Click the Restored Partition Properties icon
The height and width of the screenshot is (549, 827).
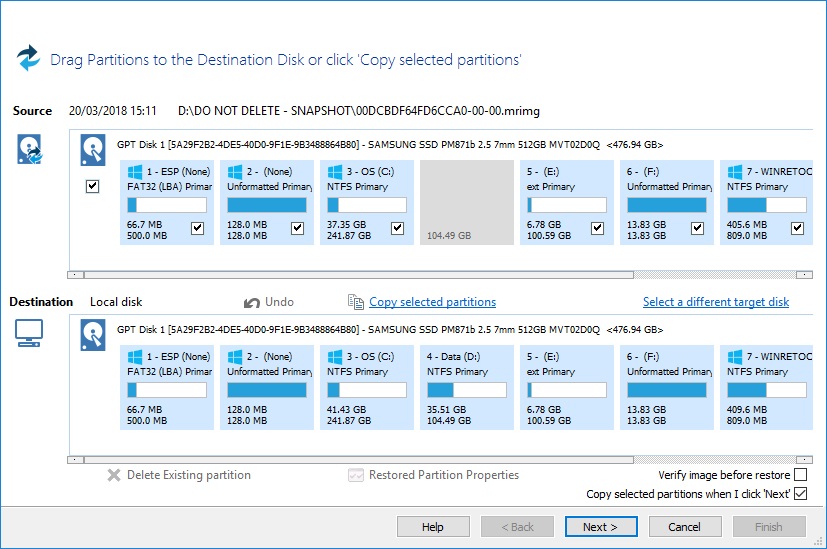pyautogui.click(x=356, y=475)
